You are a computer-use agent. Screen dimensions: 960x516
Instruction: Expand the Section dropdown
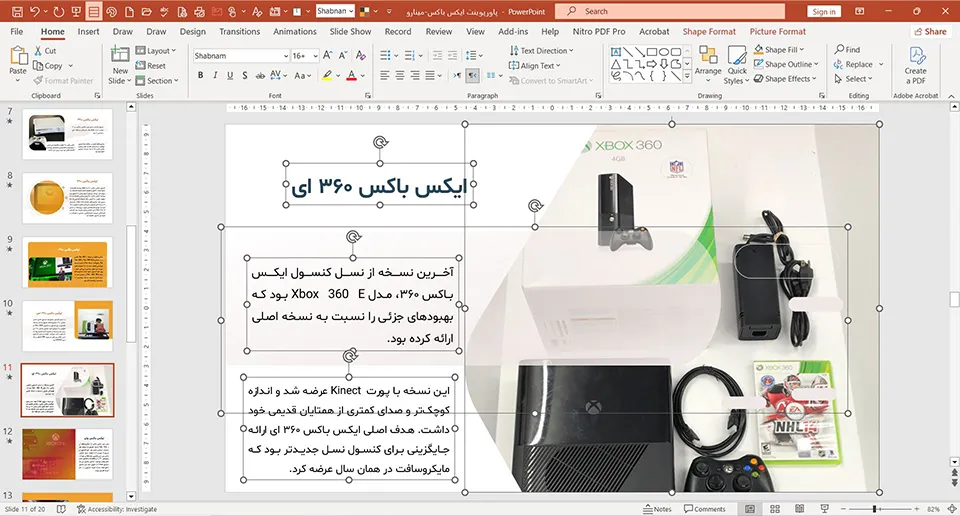[x=157, y=80]
